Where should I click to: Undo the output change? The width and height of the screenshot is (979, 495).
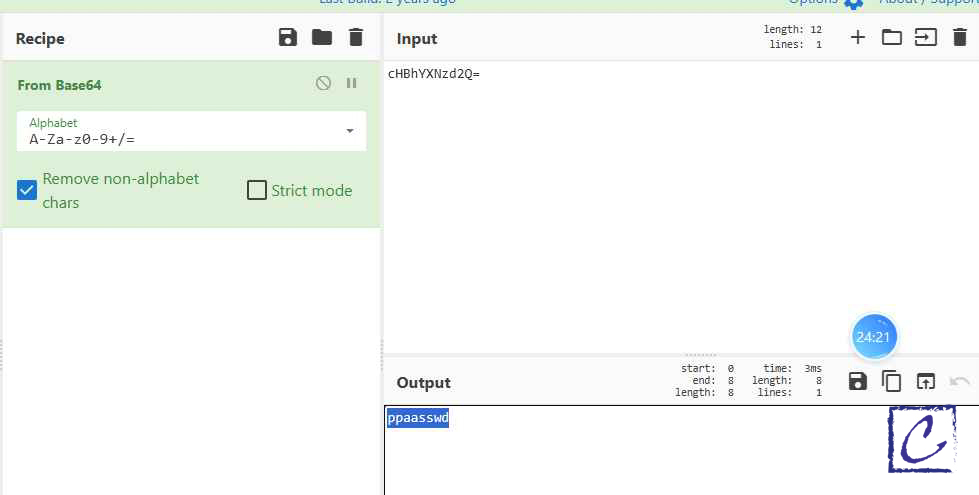click(x=960, y=381)
